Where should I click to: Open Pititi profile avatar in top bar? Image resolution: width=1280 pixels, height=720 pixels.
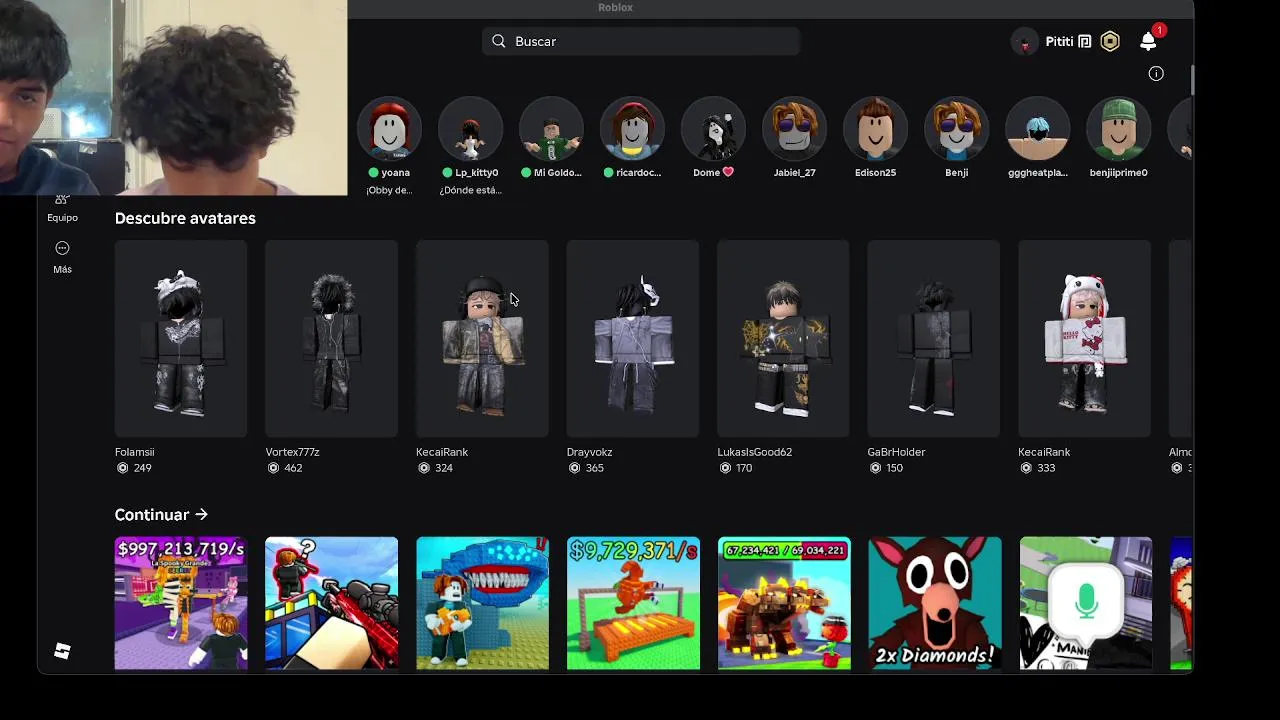pyautogui.click(x=1024, y=41)
